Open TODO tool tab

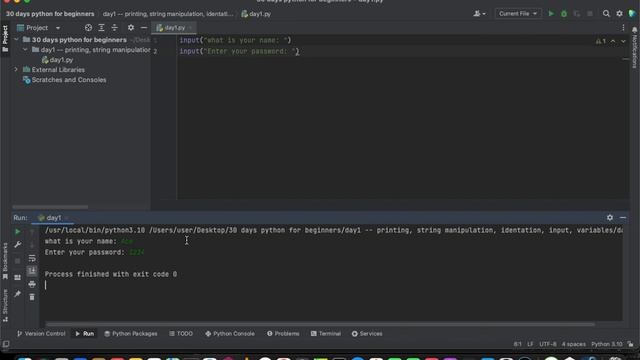pyautogui.click(x=181, y=333)
